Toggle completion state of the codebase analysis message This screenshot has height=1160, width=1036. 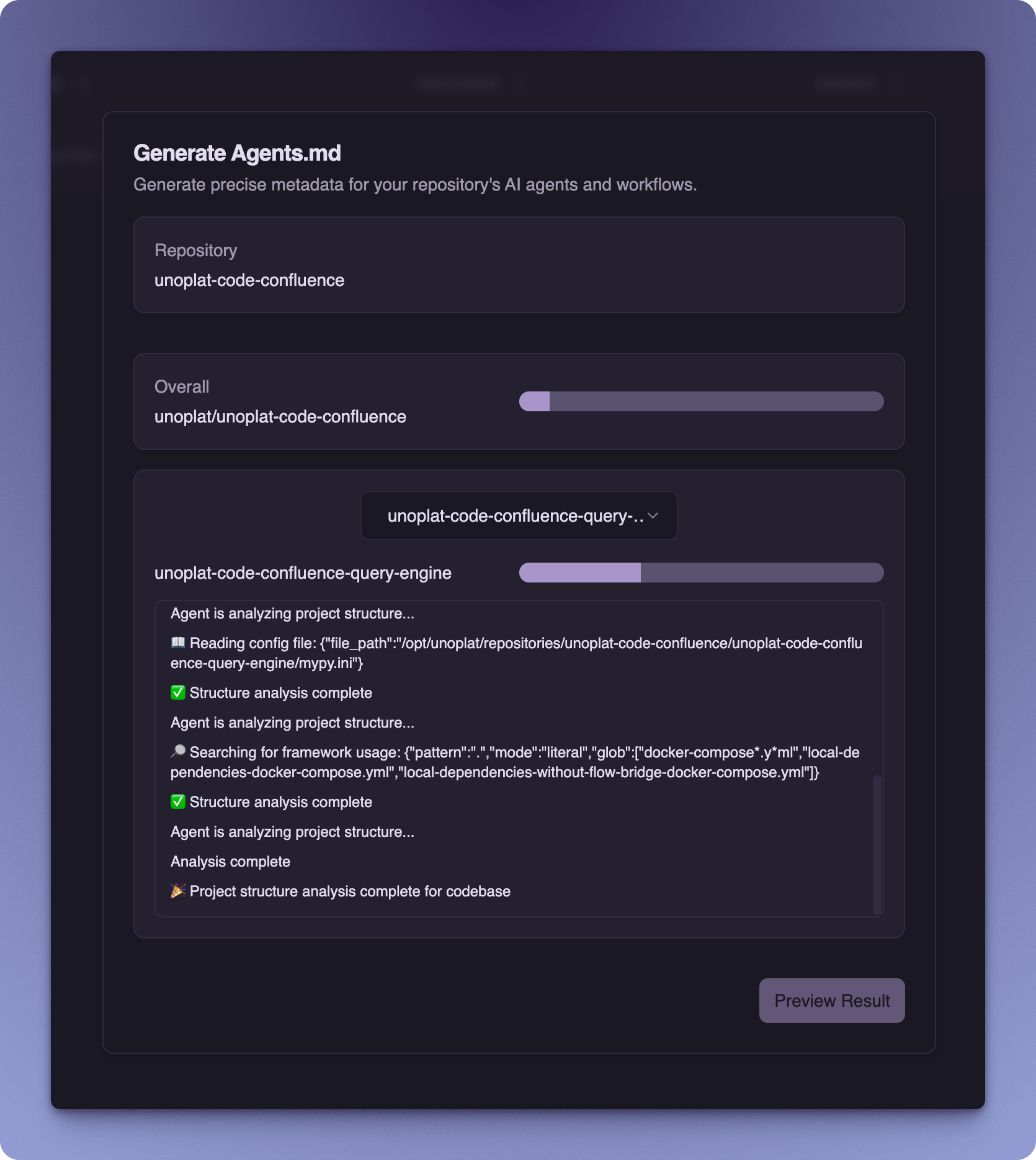pyautogui.click(x=178, y=891)
